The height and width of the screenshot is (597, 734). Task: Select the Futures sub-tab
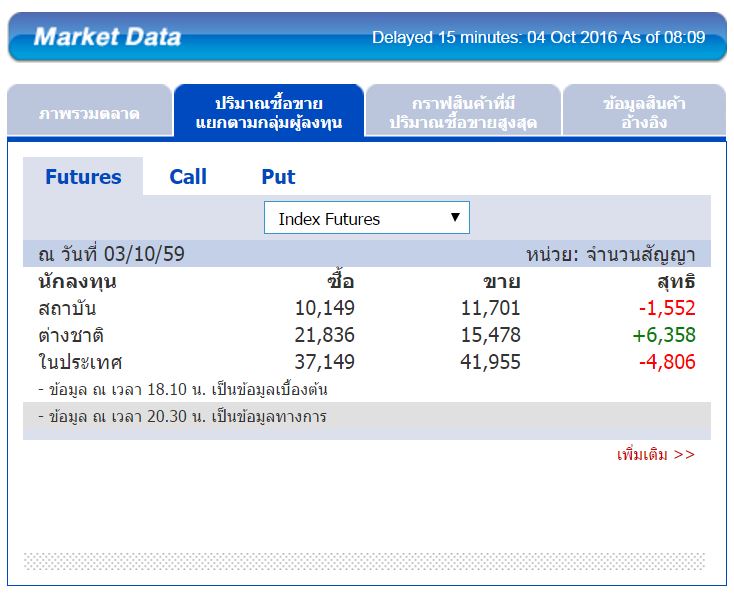83,177
